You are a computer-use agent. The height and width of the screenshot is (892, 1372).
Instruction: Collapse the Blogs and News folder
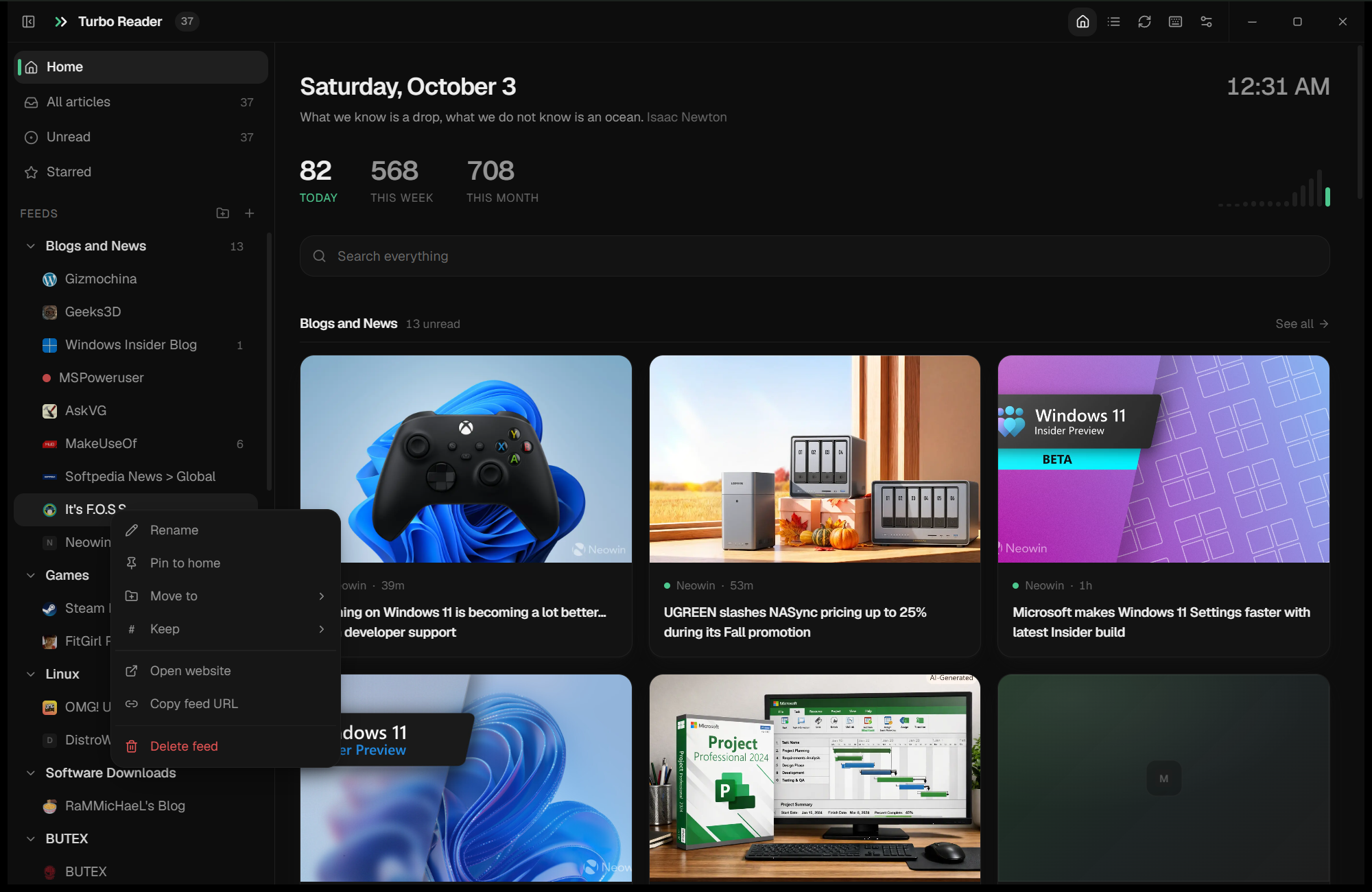[30, 246]
